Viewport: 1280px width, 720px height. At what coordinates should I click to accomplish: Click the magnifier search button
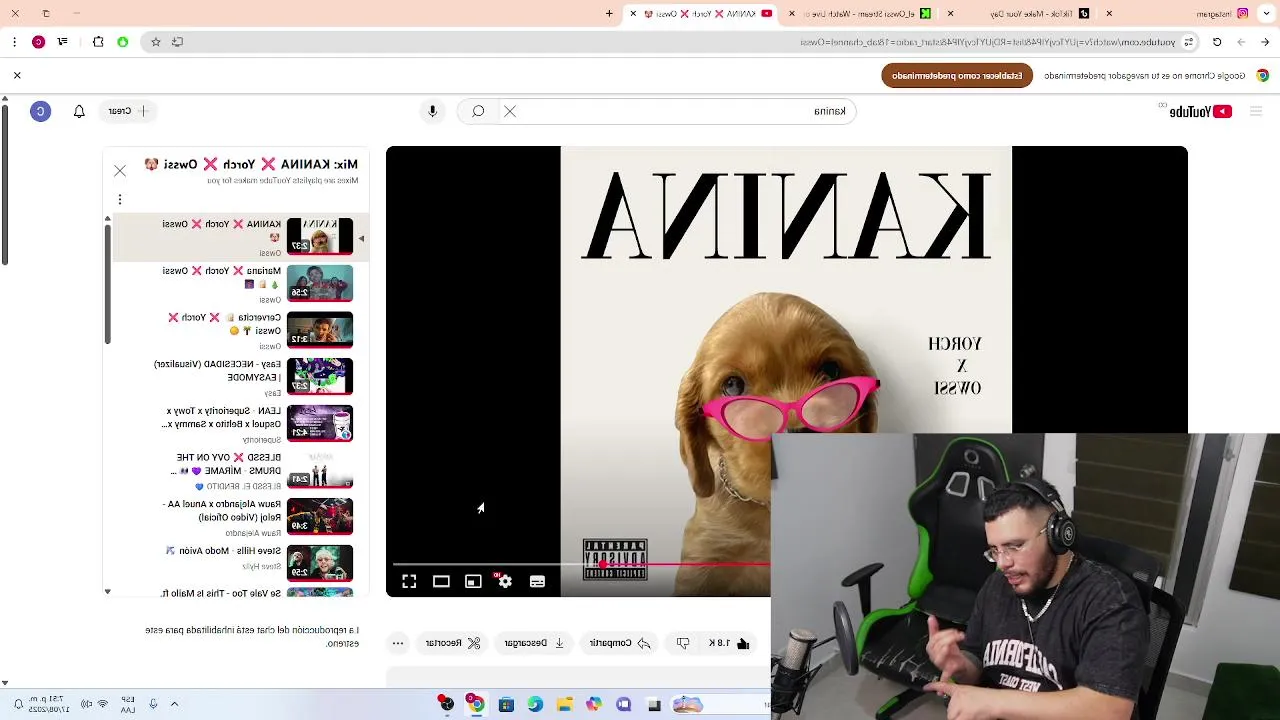click(478, 111)
